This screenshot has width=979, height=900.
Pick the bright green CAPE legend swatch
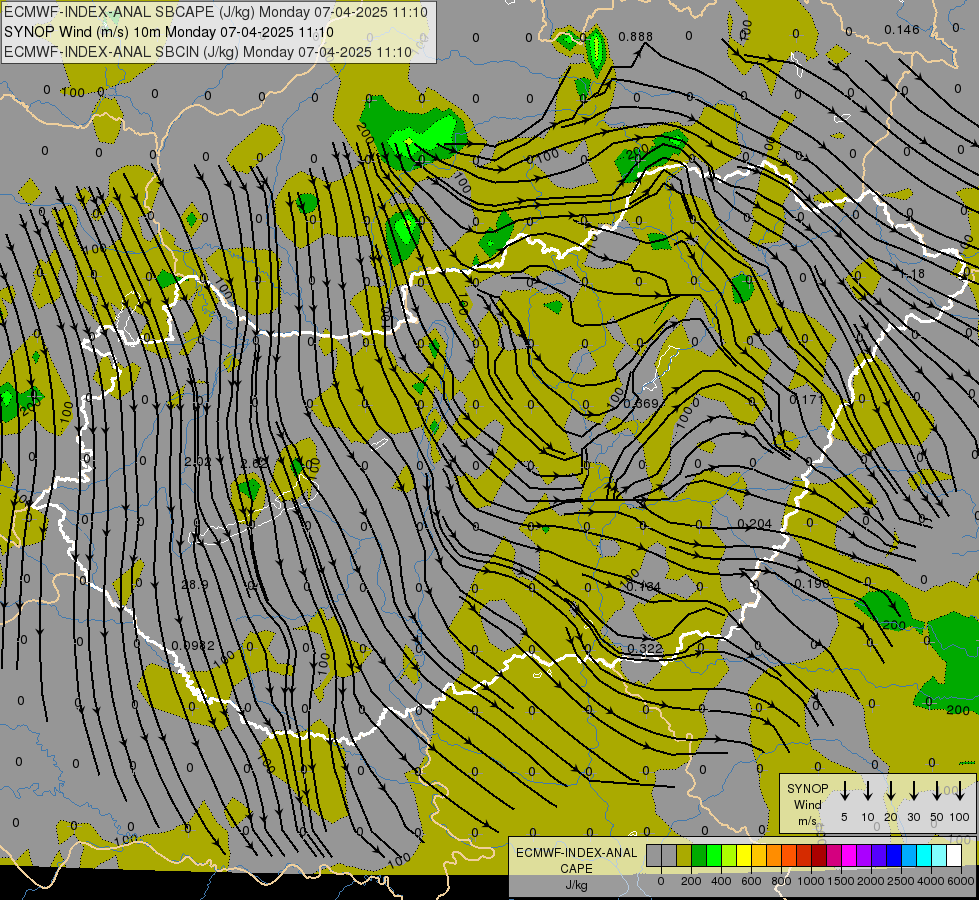pyautogui.click(x=714, y=855)
